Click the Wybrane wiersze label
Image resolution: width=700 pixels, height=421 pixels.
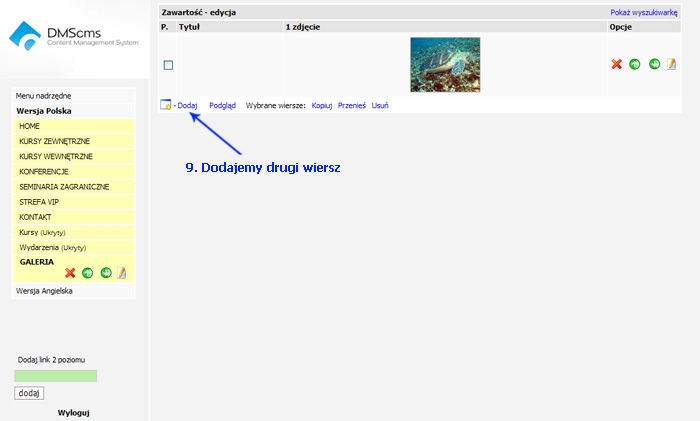pyautogui.click(x=275, y=105)
